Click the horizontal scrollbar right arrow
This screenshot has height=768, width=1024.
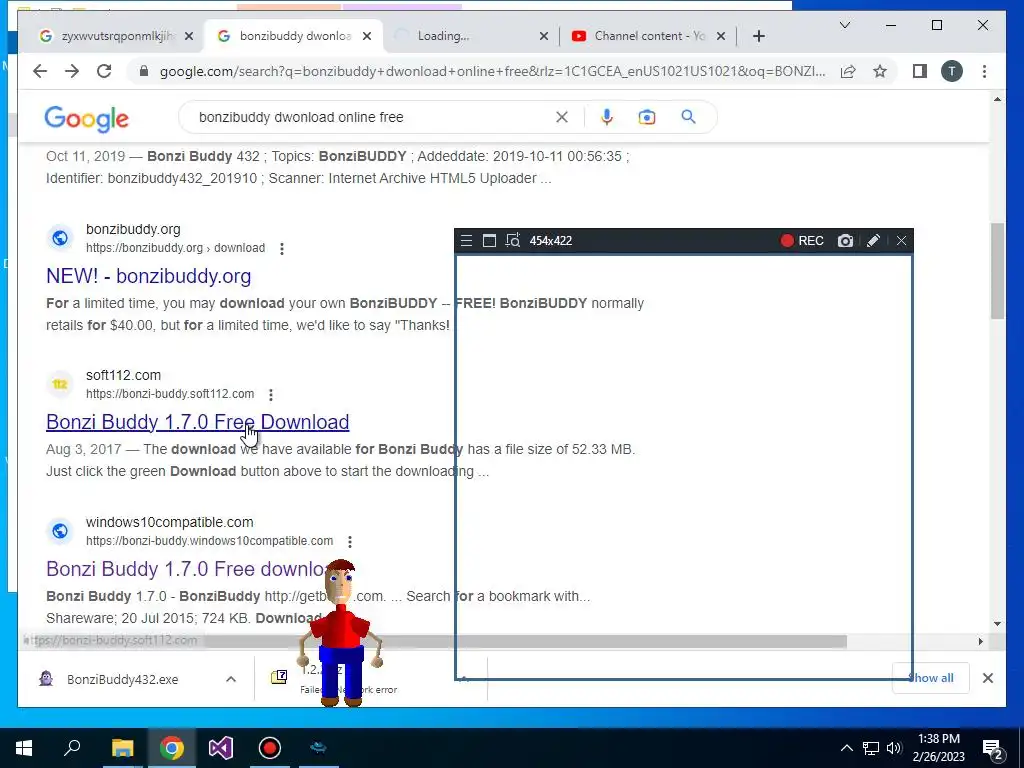pos(980,641)
